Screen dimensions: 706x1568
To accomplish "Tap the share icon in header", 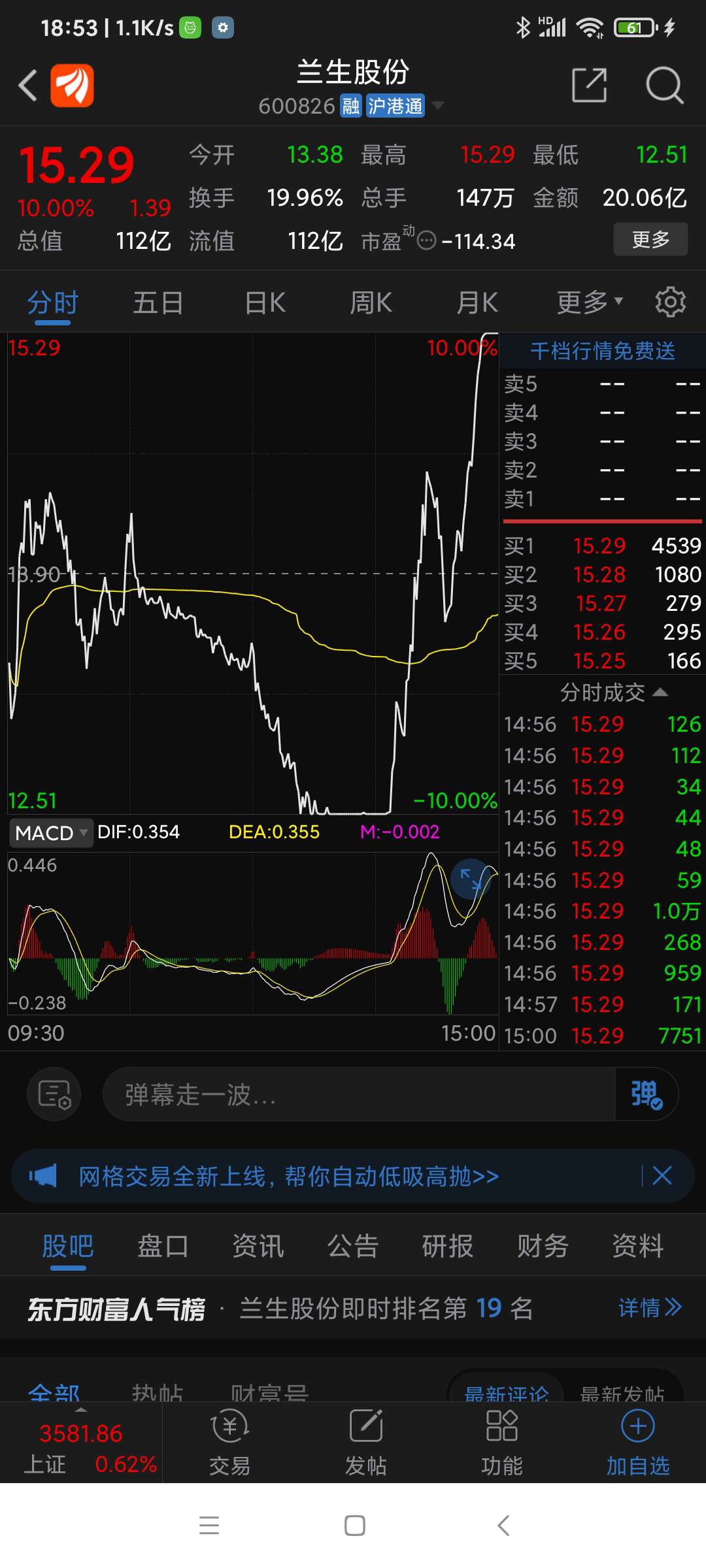I will [x=589, y=85].
